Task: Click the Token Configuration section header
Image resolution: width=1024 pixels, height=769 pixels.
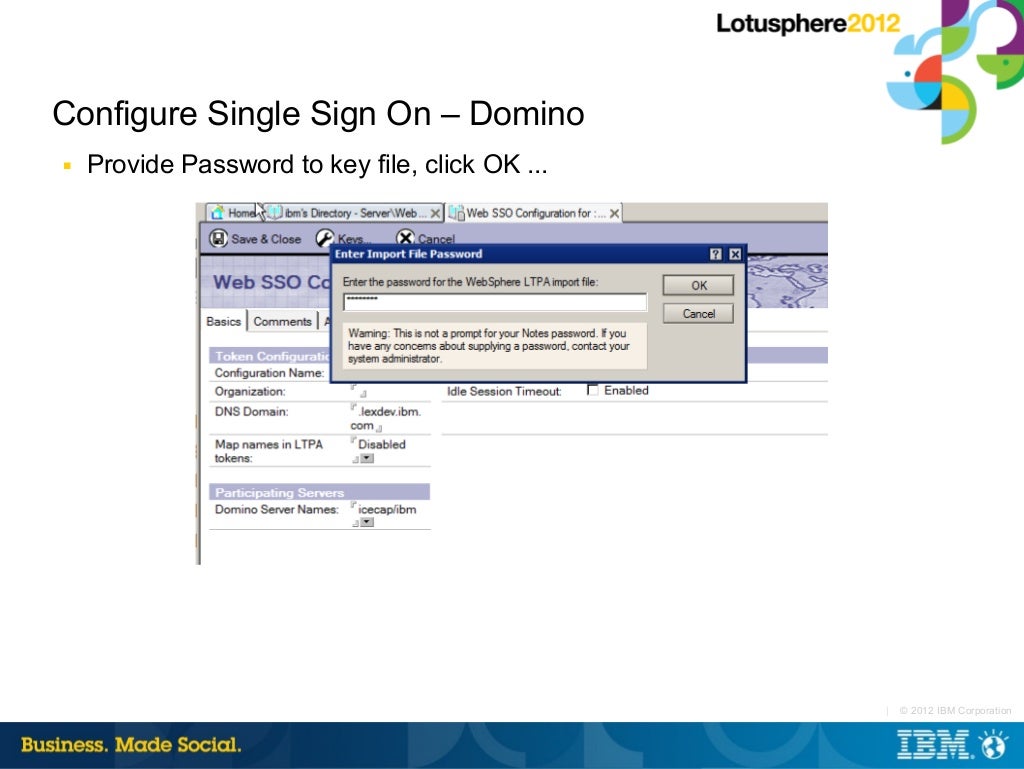Action: tap(270, 356)
